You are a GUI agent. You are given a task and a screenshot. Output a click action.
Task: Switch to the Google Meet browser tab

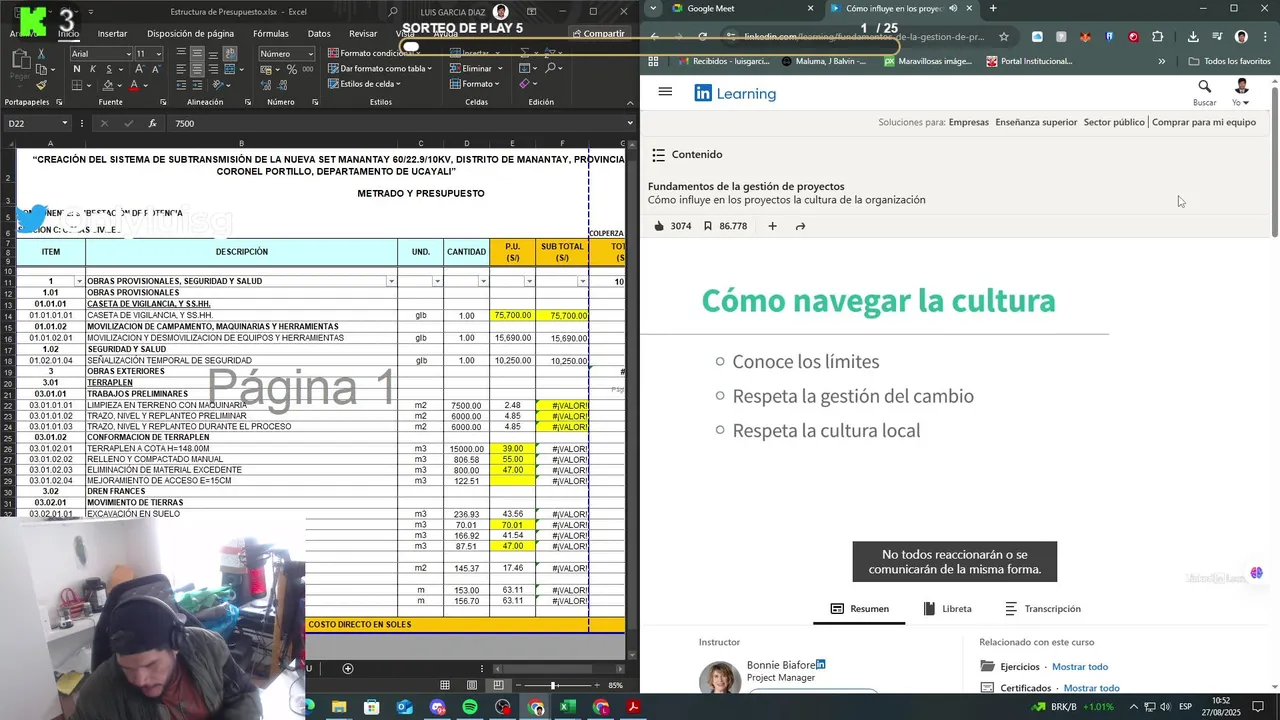coord(735,8)
